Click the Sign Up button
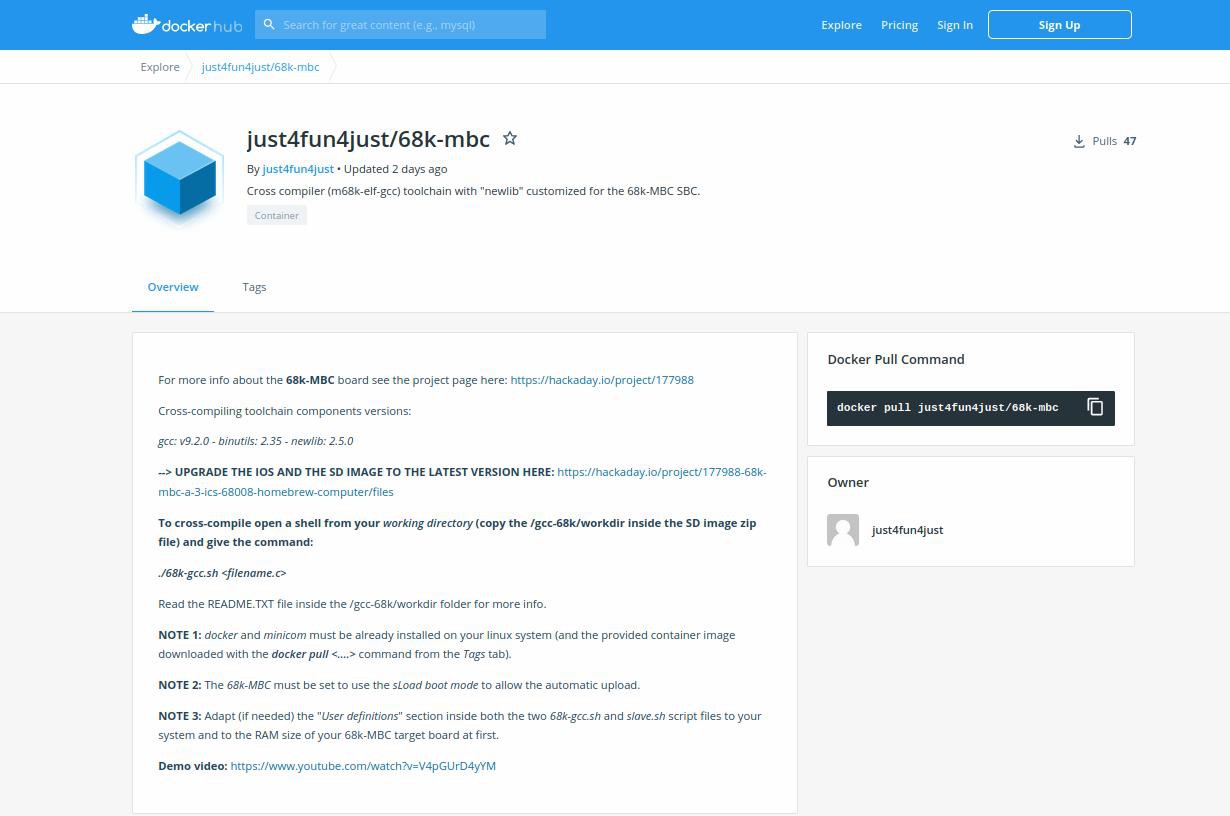1230x816 pixels. click(1059, 25)
